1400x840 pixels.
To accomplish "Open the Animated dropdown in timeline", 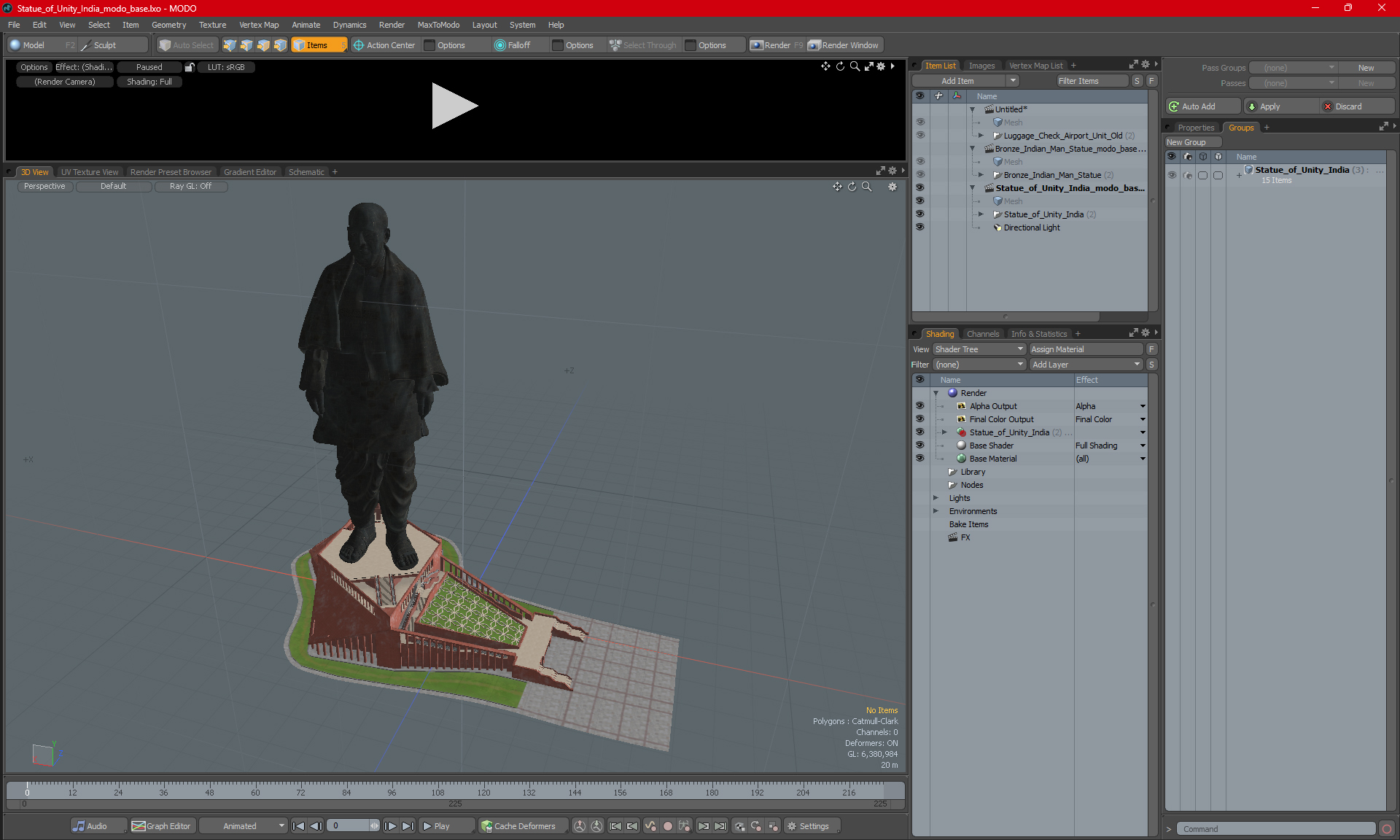I will click(x=244, y=826).
